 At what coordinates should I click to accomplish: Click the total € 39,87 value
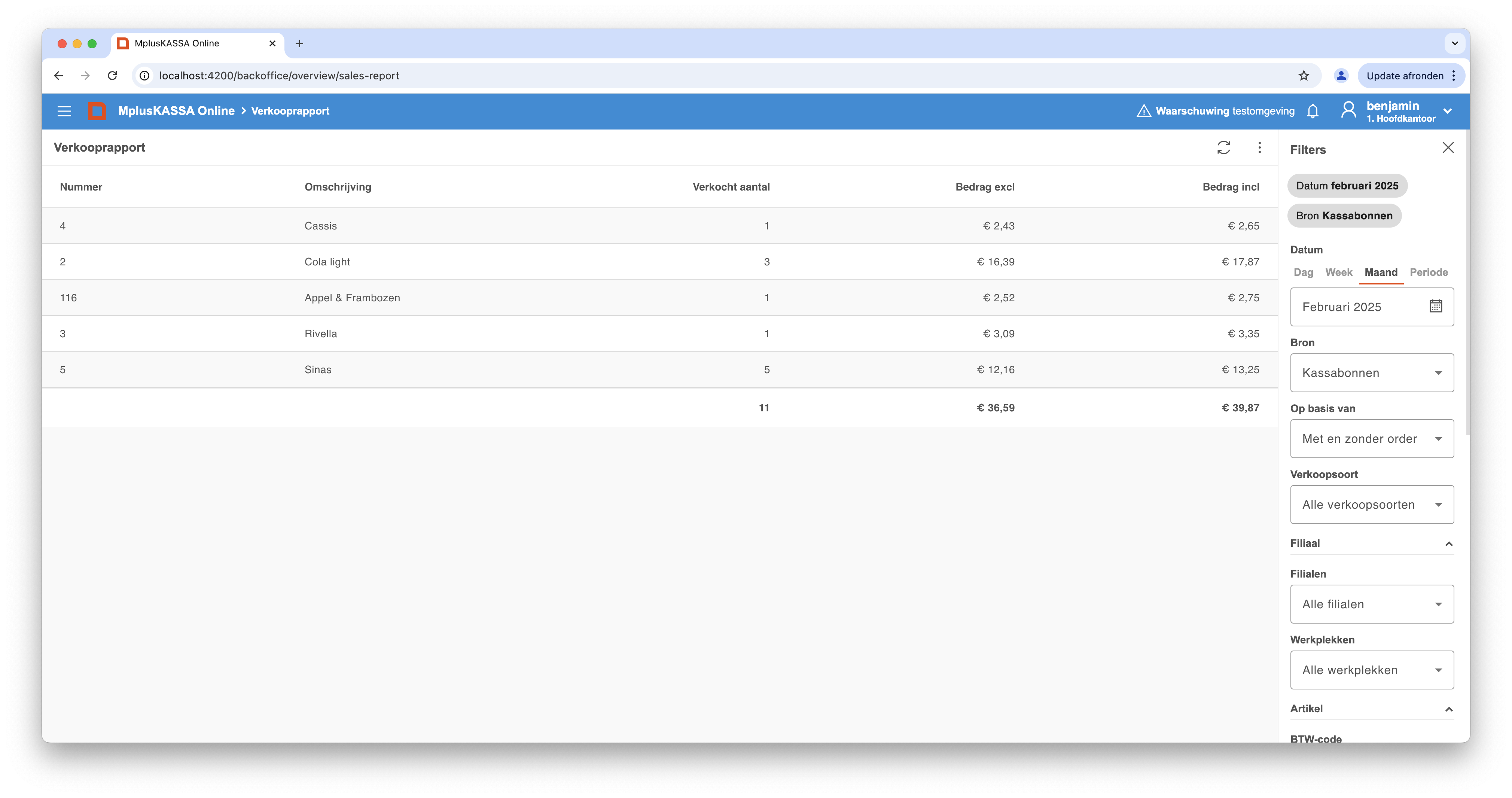tap(1240, 408)
